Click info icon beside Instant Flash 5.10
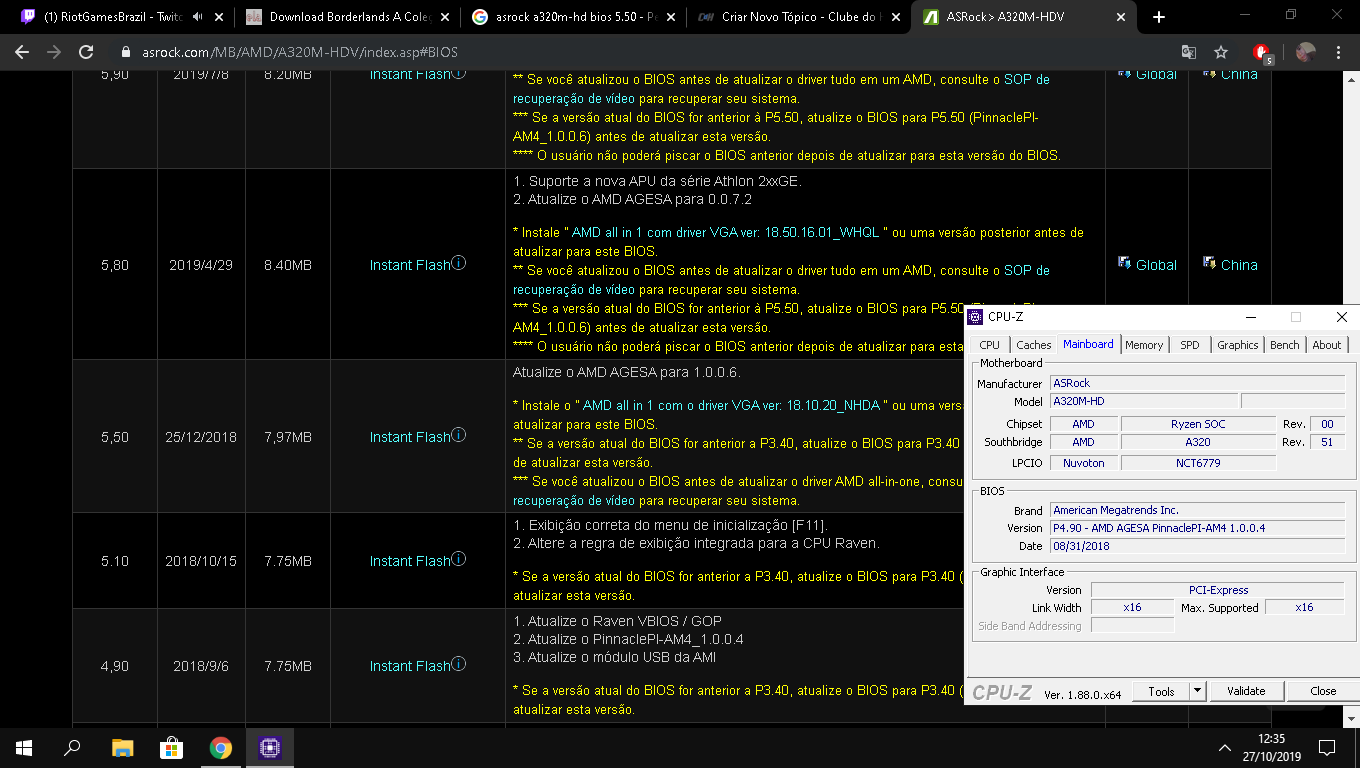 coord(459,559)
